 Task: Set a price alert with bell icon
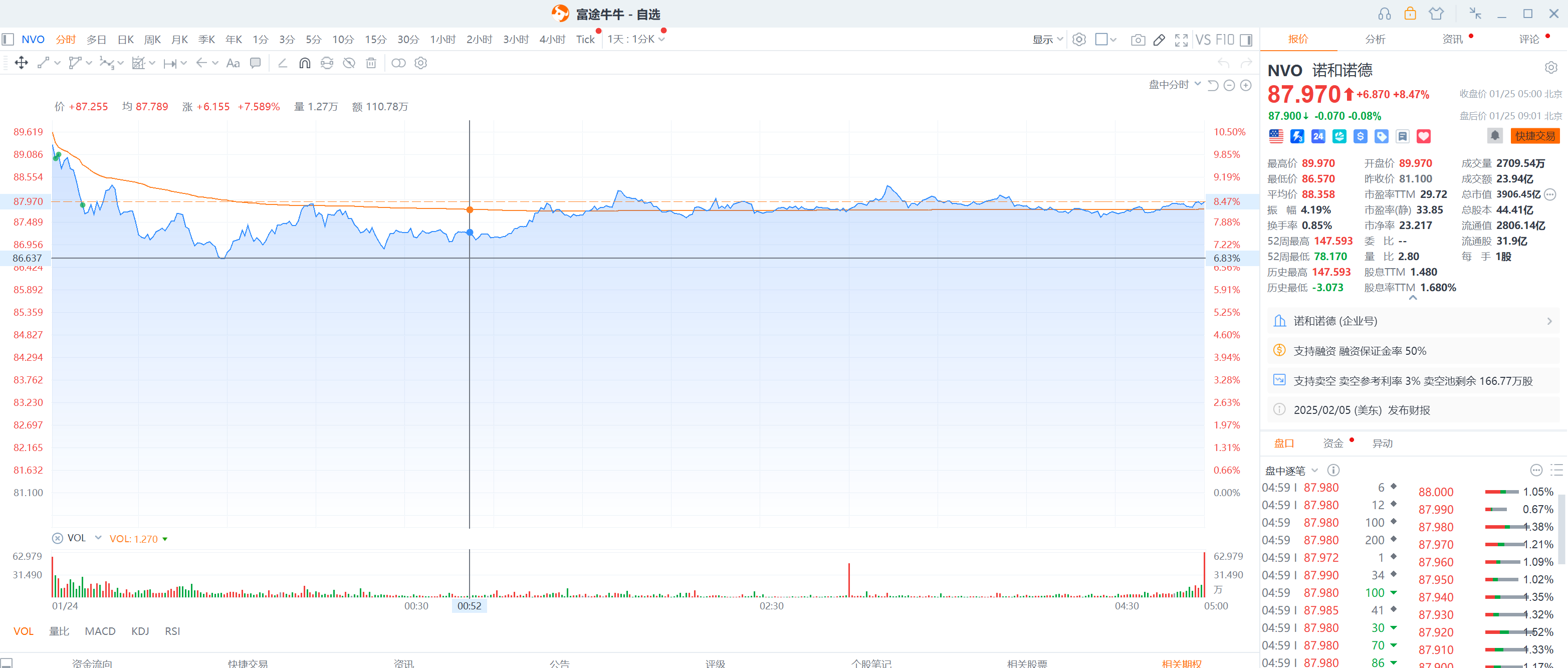coord(1495,135)
